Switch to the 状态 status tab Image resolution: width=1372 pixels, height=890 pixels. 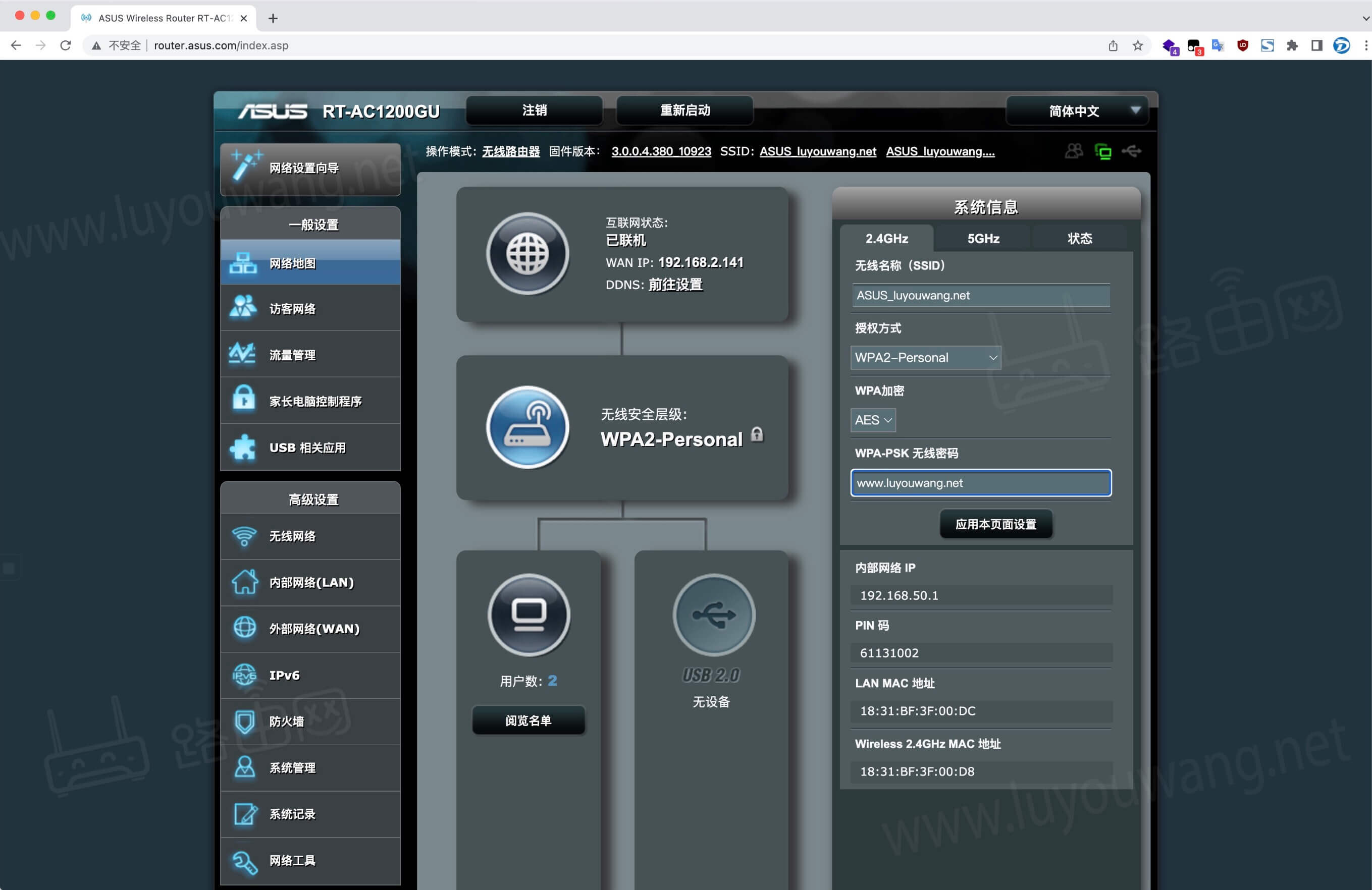pyautogui.click(x=1079, y=239)
